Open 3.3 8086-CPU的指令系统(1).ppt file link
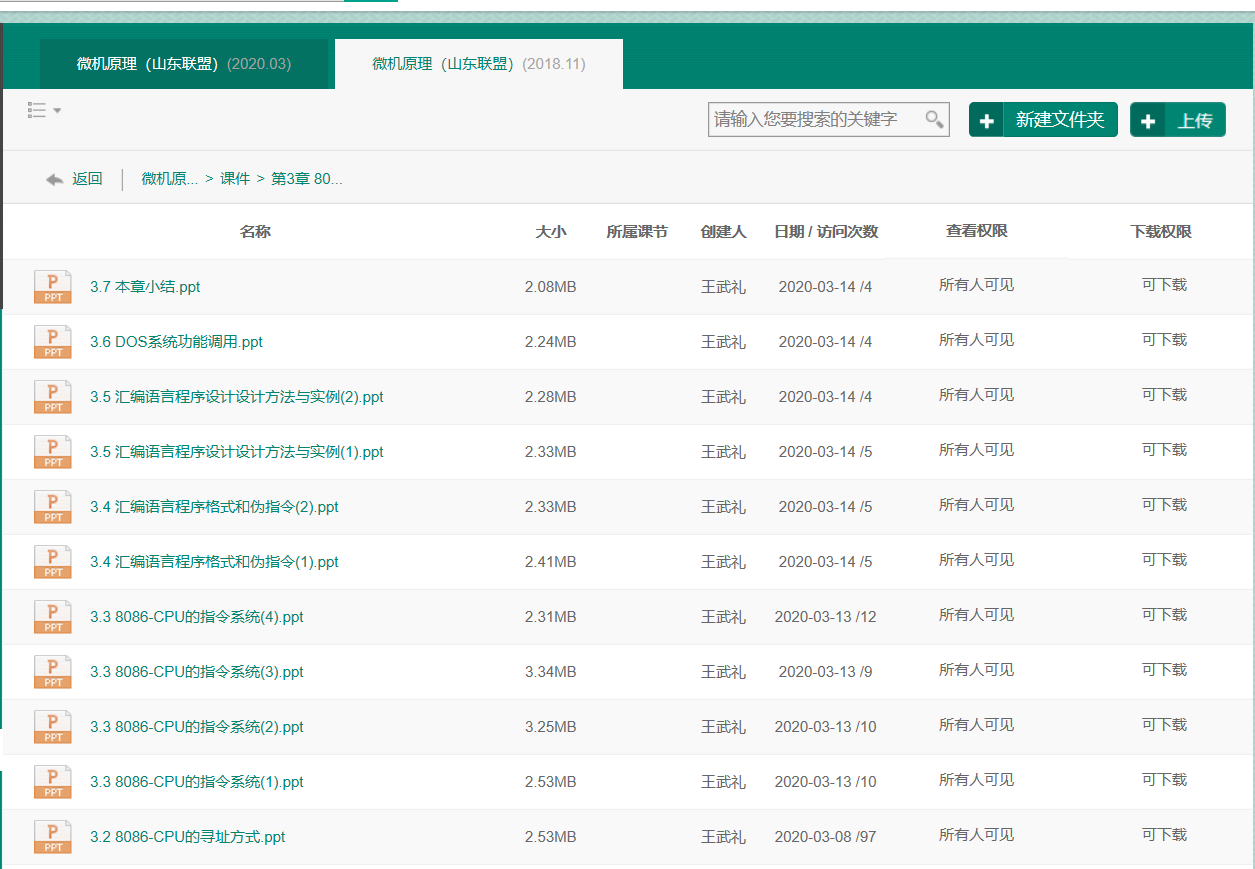The image size is (1255, 869). 196,782
